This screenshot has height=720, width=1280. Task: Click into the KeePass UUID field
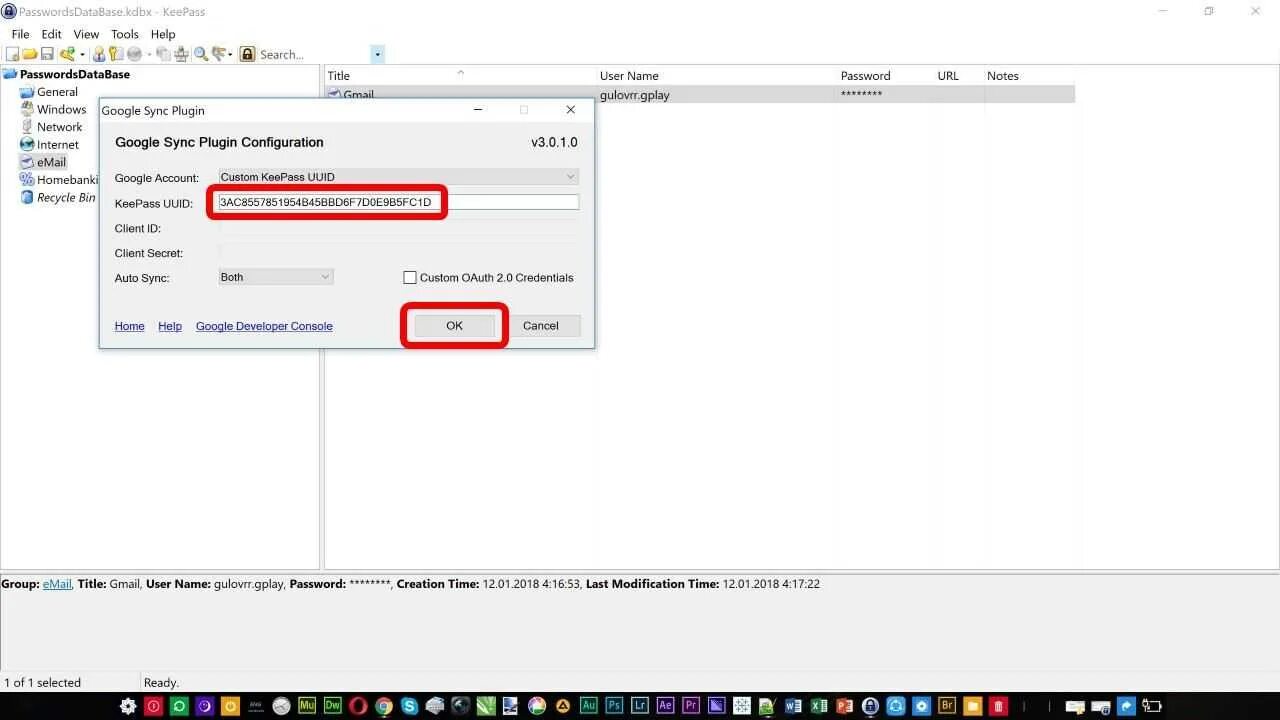click(398, 202)
